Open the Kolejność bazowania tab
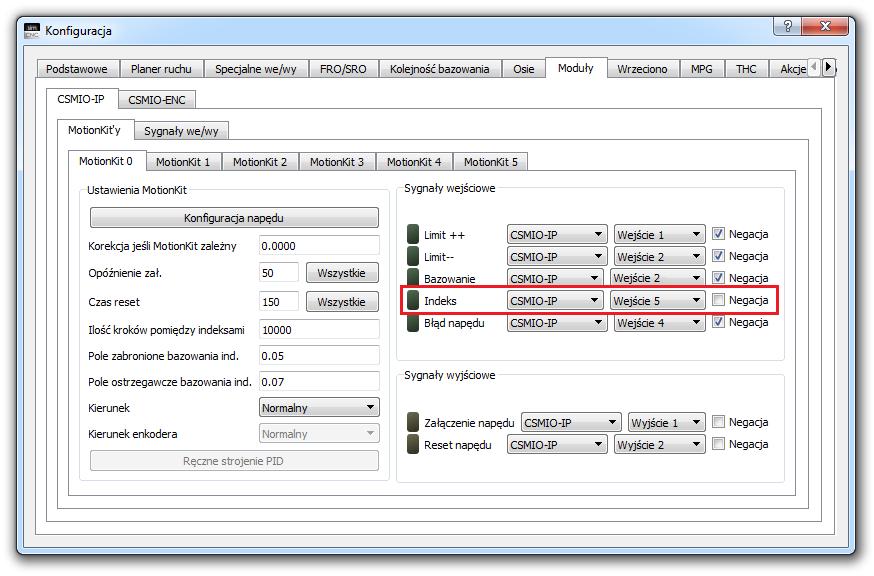 [x=439, y=69]
